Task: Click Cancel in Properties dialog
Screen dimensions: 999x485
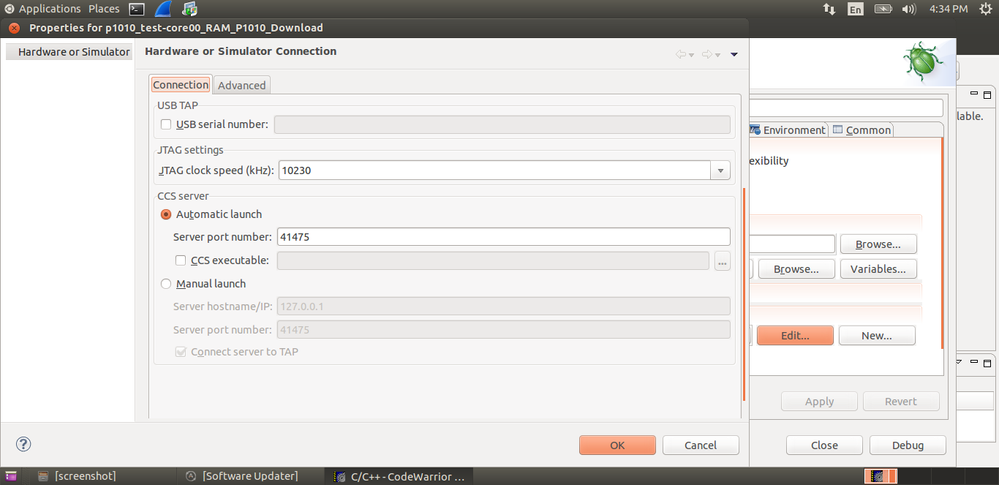Action: pos(701,445)
